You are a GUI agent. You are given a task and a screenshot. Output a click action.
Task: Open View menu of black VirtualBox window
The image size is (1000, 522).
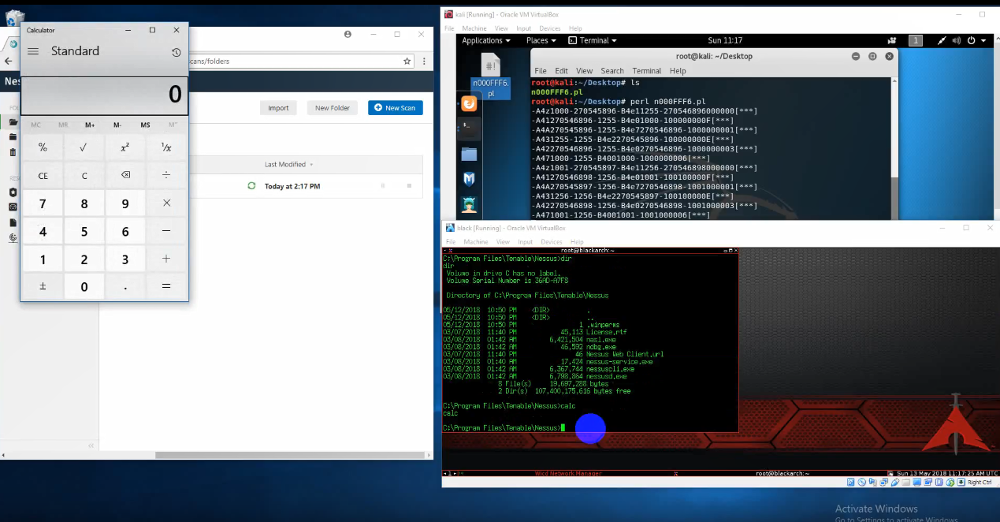(x=503, y=242)
